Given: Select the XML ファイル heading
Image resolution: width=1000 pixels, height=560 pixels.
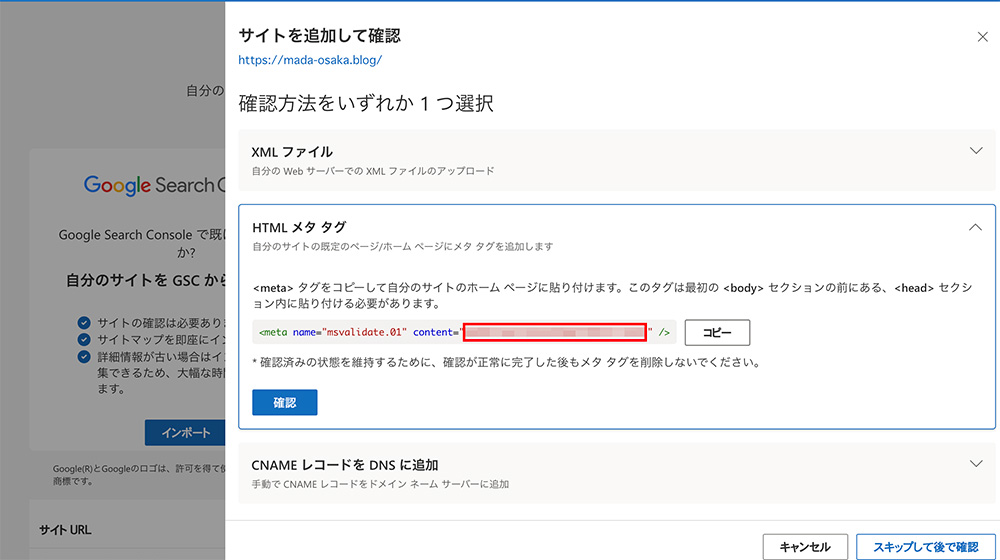Looking at the screenshot, I should (291, 152).
